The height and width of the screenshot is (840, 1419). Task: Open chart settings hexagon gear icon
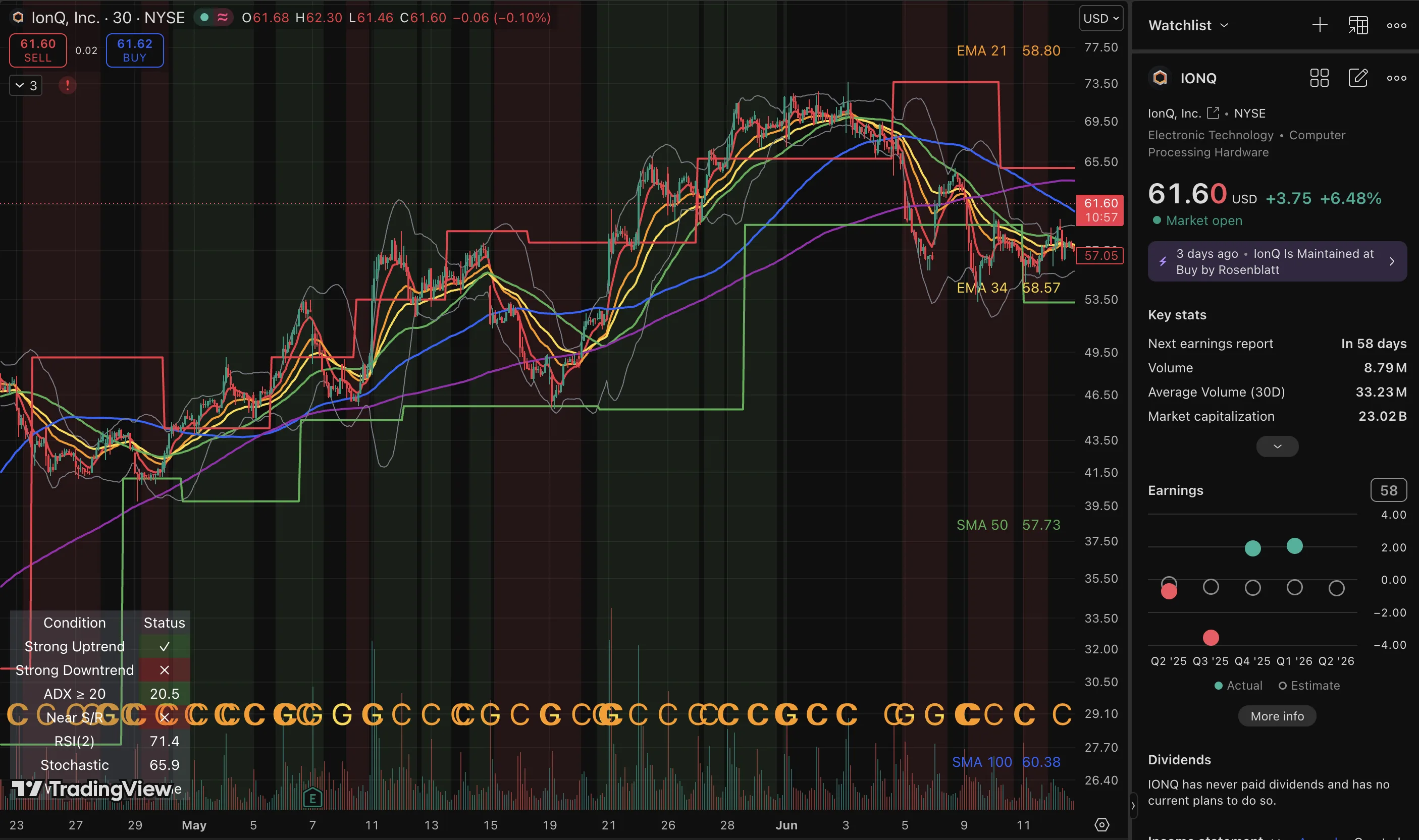click(1101, 825)
